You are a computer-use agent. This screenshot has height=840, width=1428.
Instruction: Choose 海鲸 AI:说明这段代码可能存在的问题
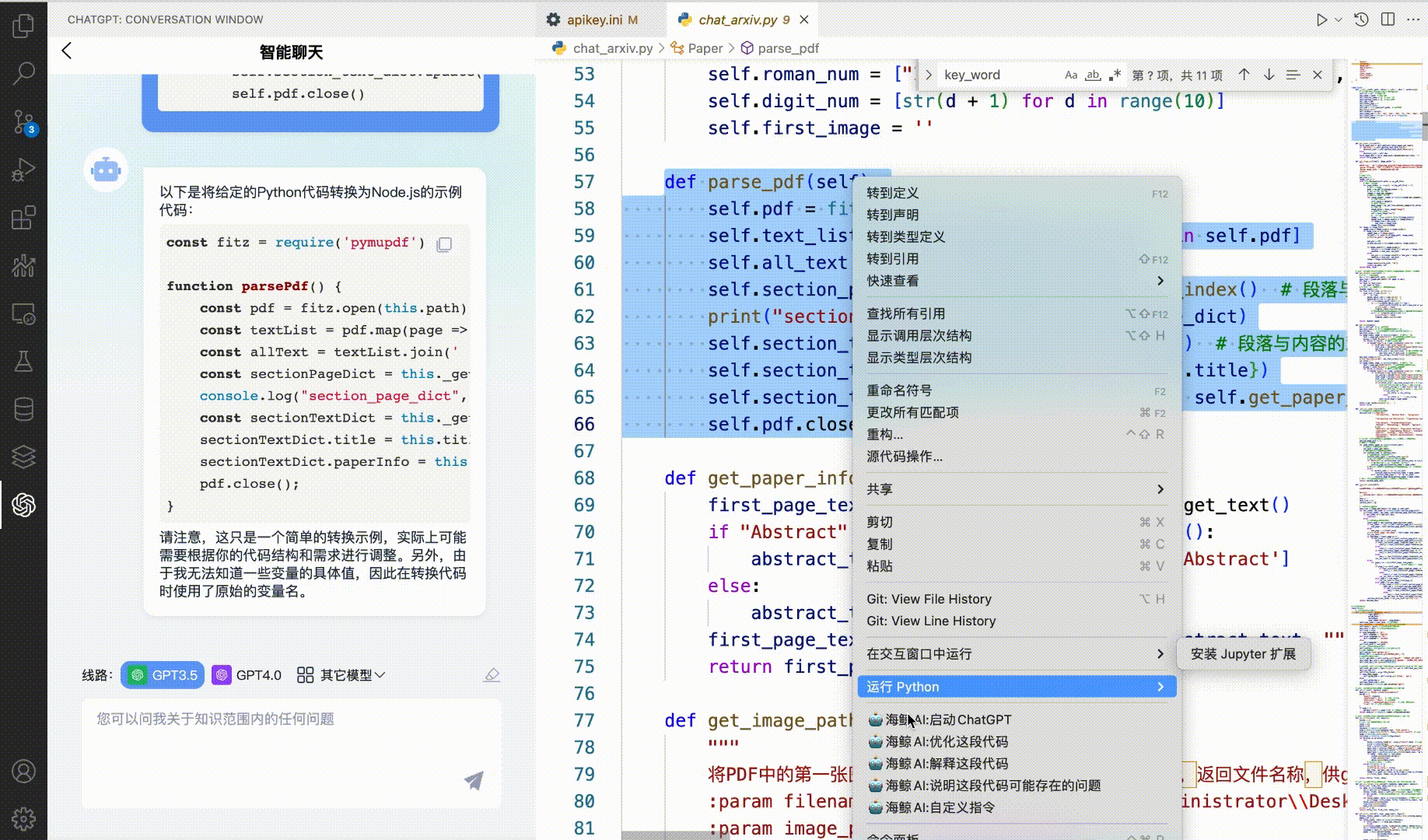click(1017, 786)
